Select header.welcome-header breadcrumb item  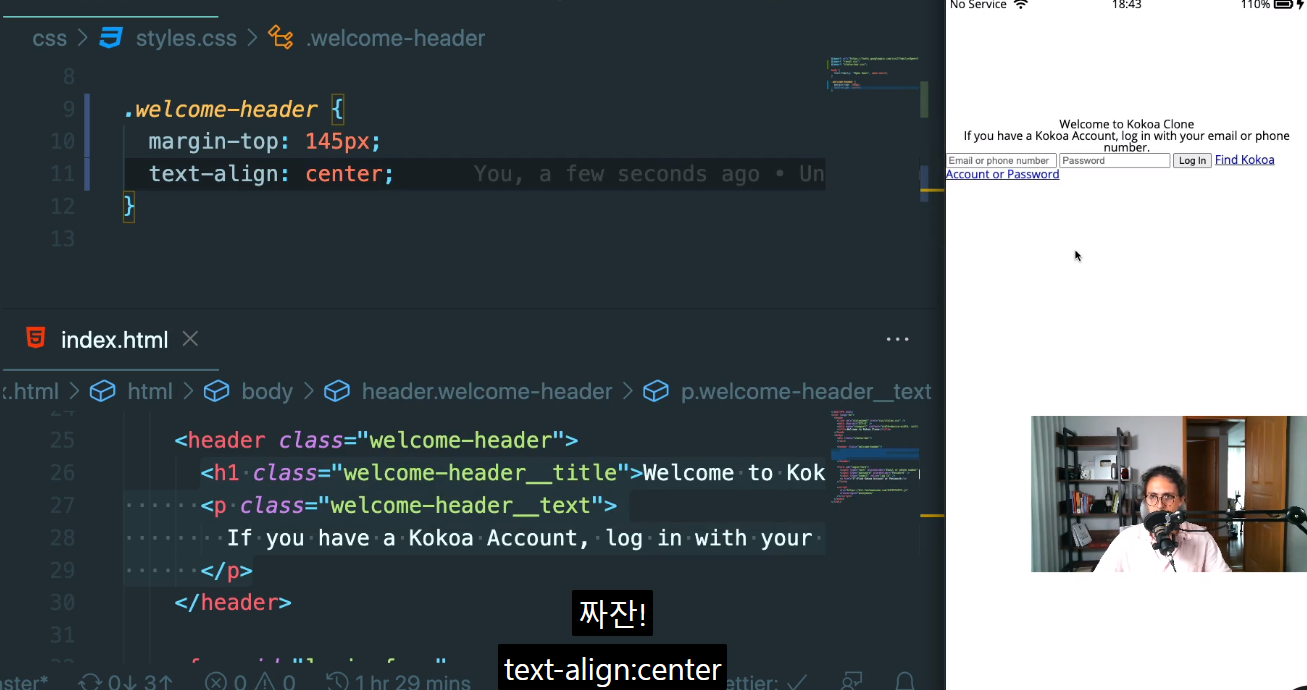tap(486, 391)
